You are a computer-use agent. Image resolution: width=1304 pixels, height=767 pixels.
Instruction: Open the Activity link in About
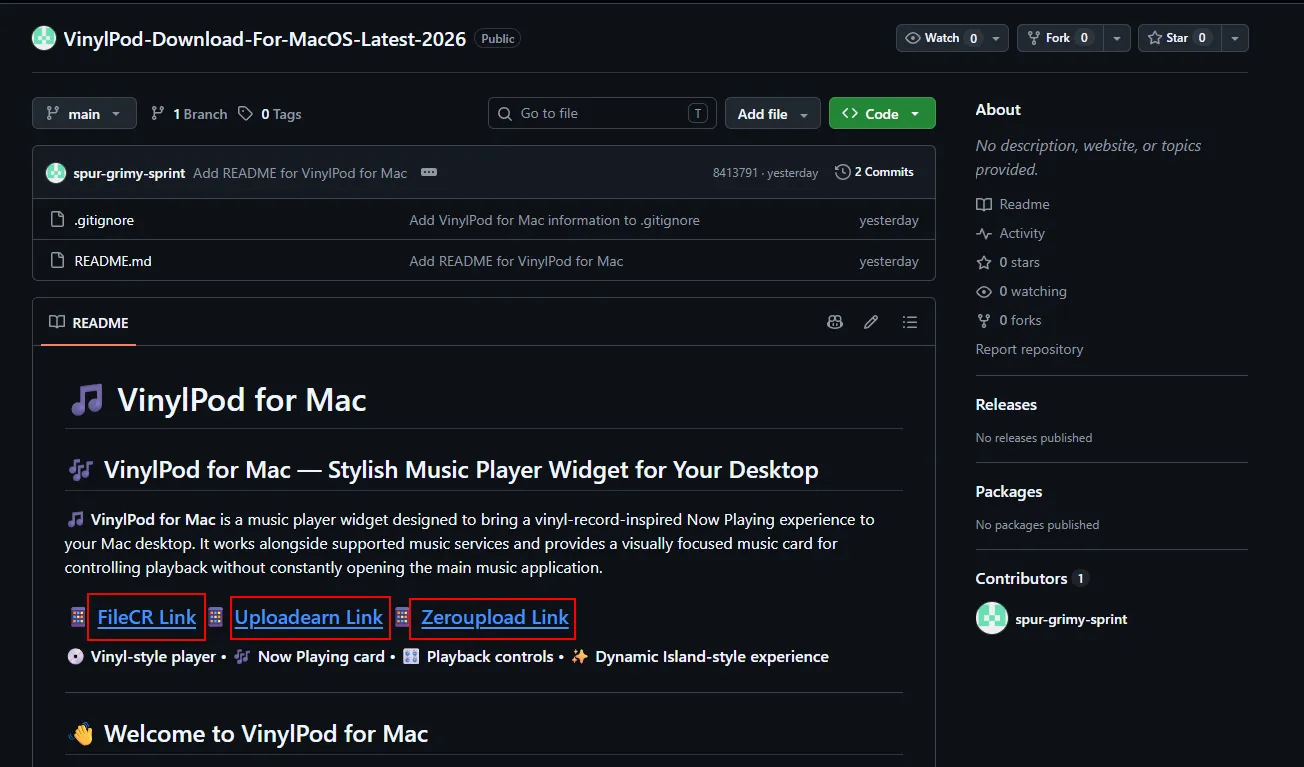[x=1011, y=233]
